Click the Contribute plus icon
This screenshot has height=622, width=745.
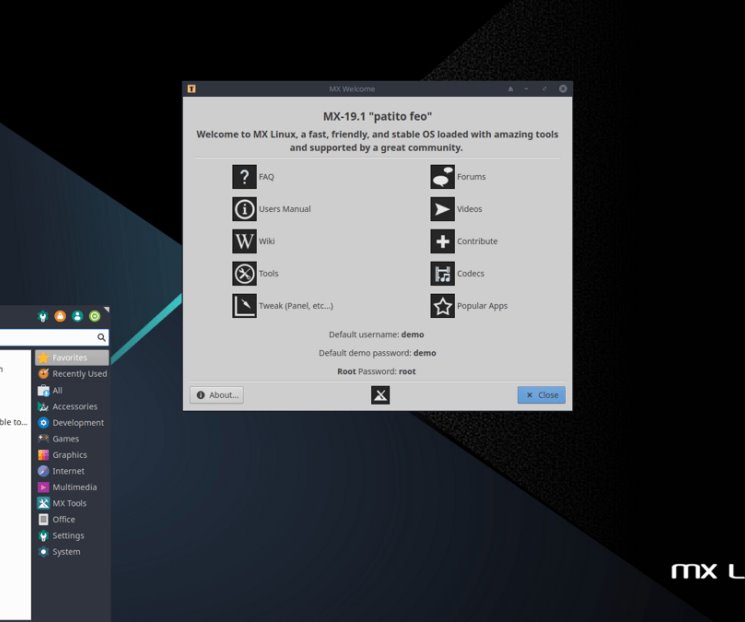442,241
